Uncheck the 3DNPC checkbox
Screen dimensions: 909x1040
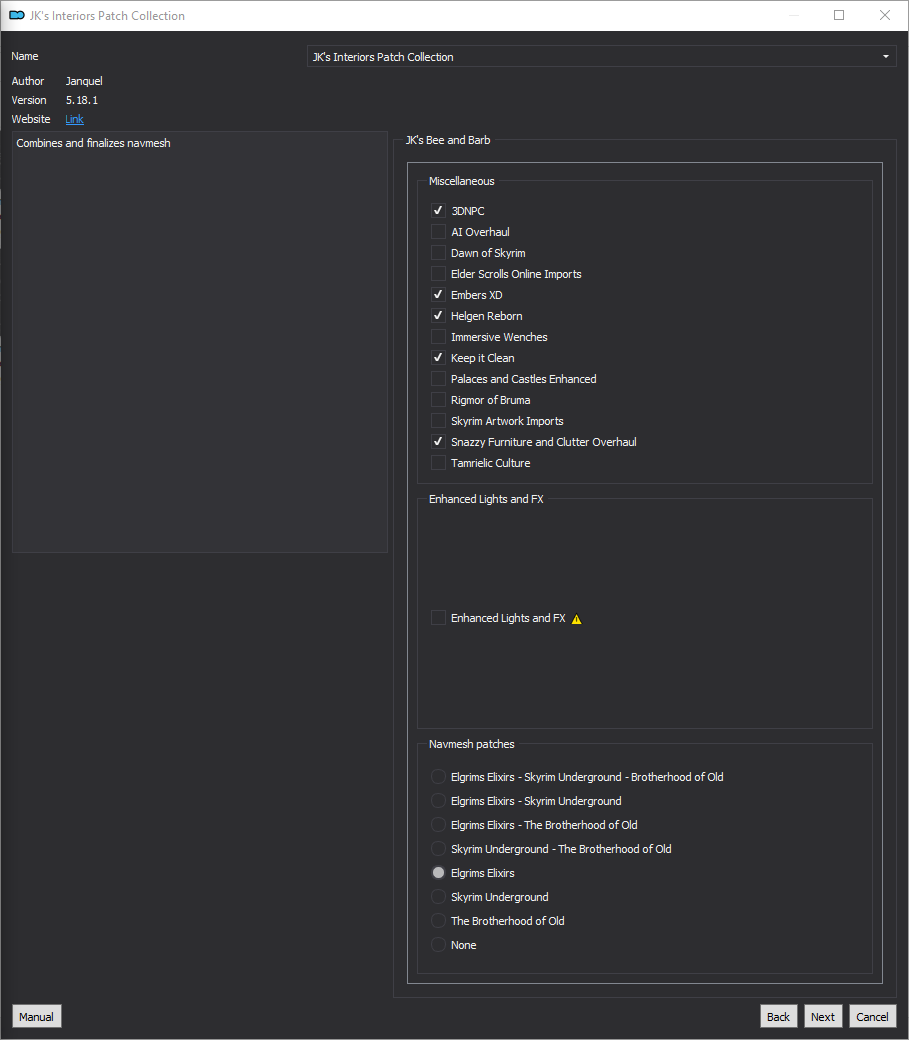[x=438, y=211]
